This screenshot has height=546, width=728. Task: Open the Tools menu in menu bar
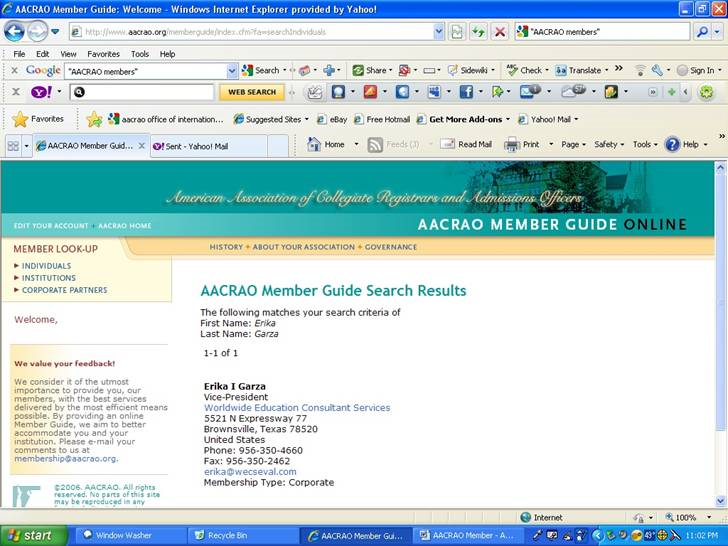click(140, 54)
